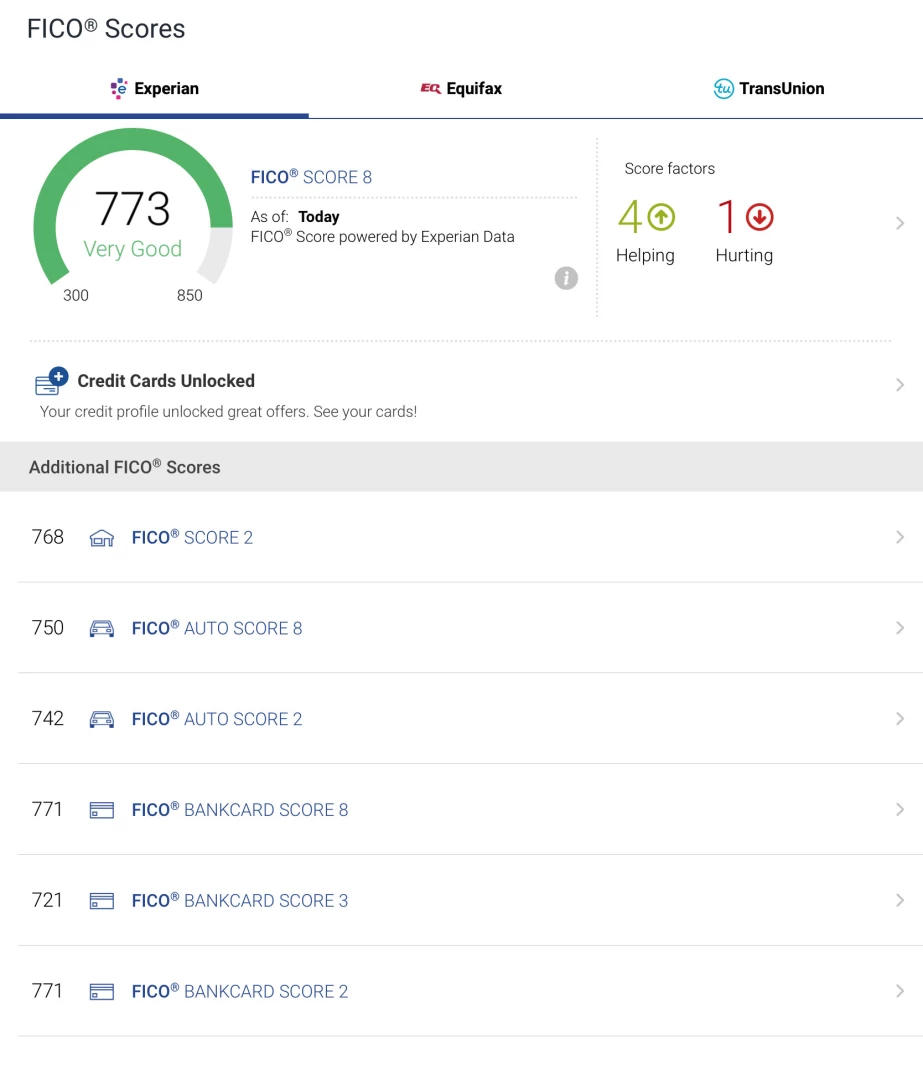Open FICO Bankcard Score 3 details
The image size is (923, 1080).
[898, 900]
